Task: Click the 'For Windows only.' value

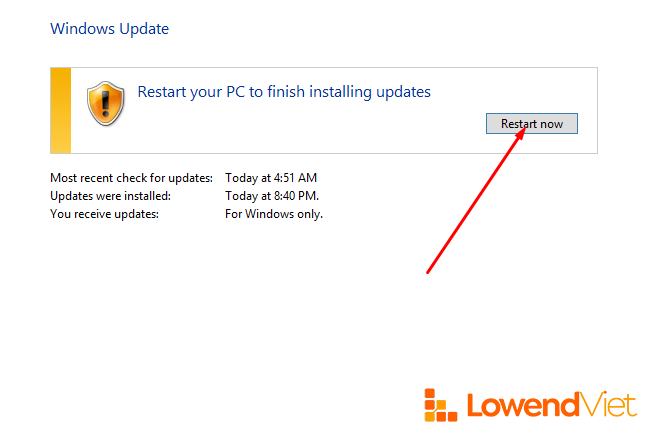Action: (274, 214)
